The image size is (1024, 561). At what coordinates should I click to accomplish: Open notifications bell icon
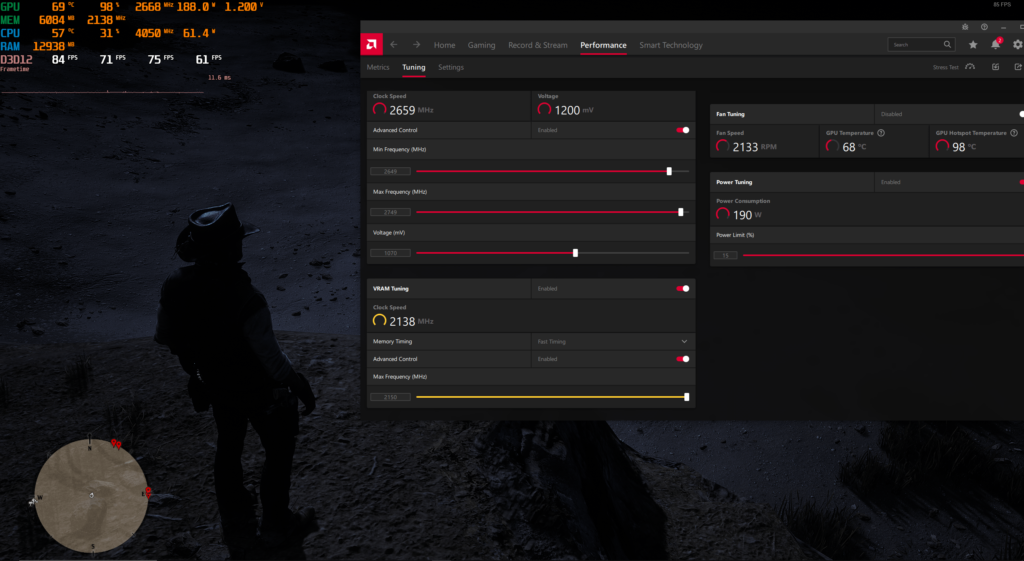point(996,44)
